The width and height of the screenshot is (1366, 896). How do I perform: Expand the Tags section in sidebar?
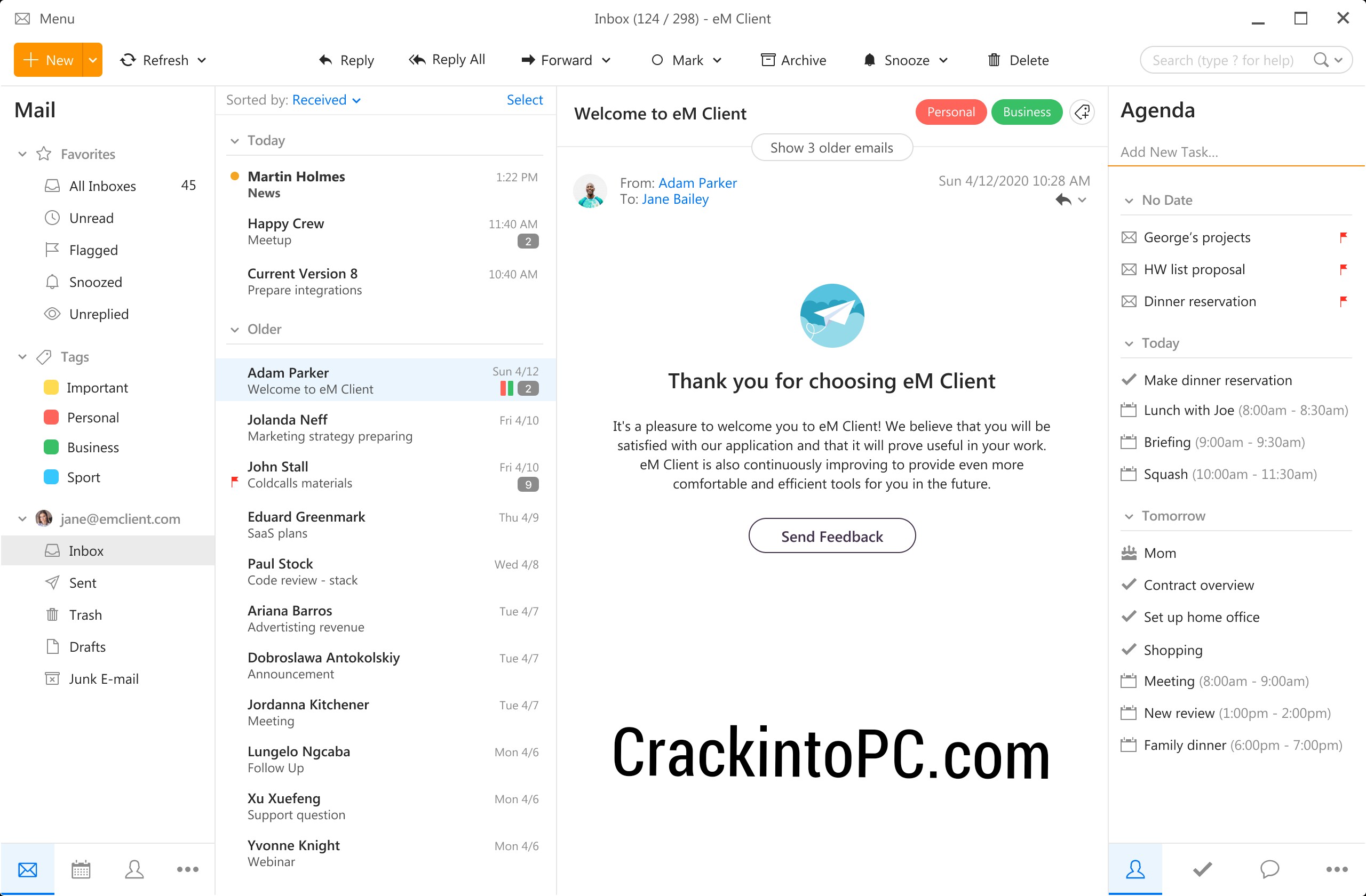point(21,357)
